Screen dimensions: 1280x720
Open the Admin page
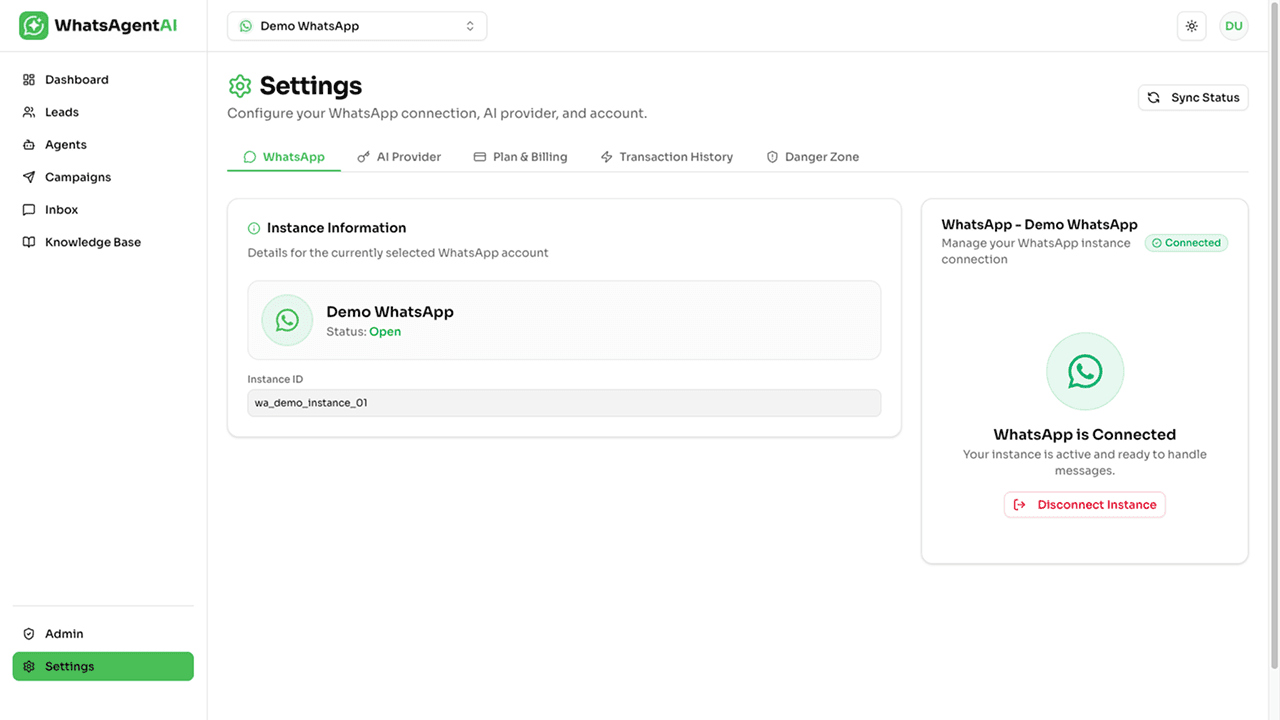point(103,634)
